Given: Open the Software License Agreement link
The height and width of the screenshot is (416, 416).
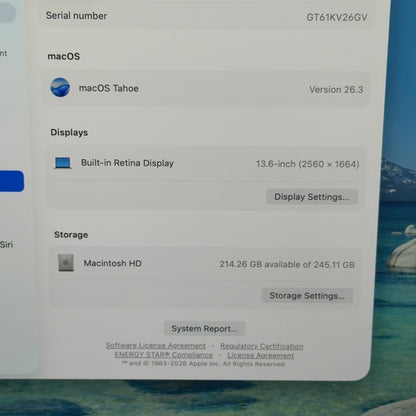Looking at the screenshot, I should point(156,345).
